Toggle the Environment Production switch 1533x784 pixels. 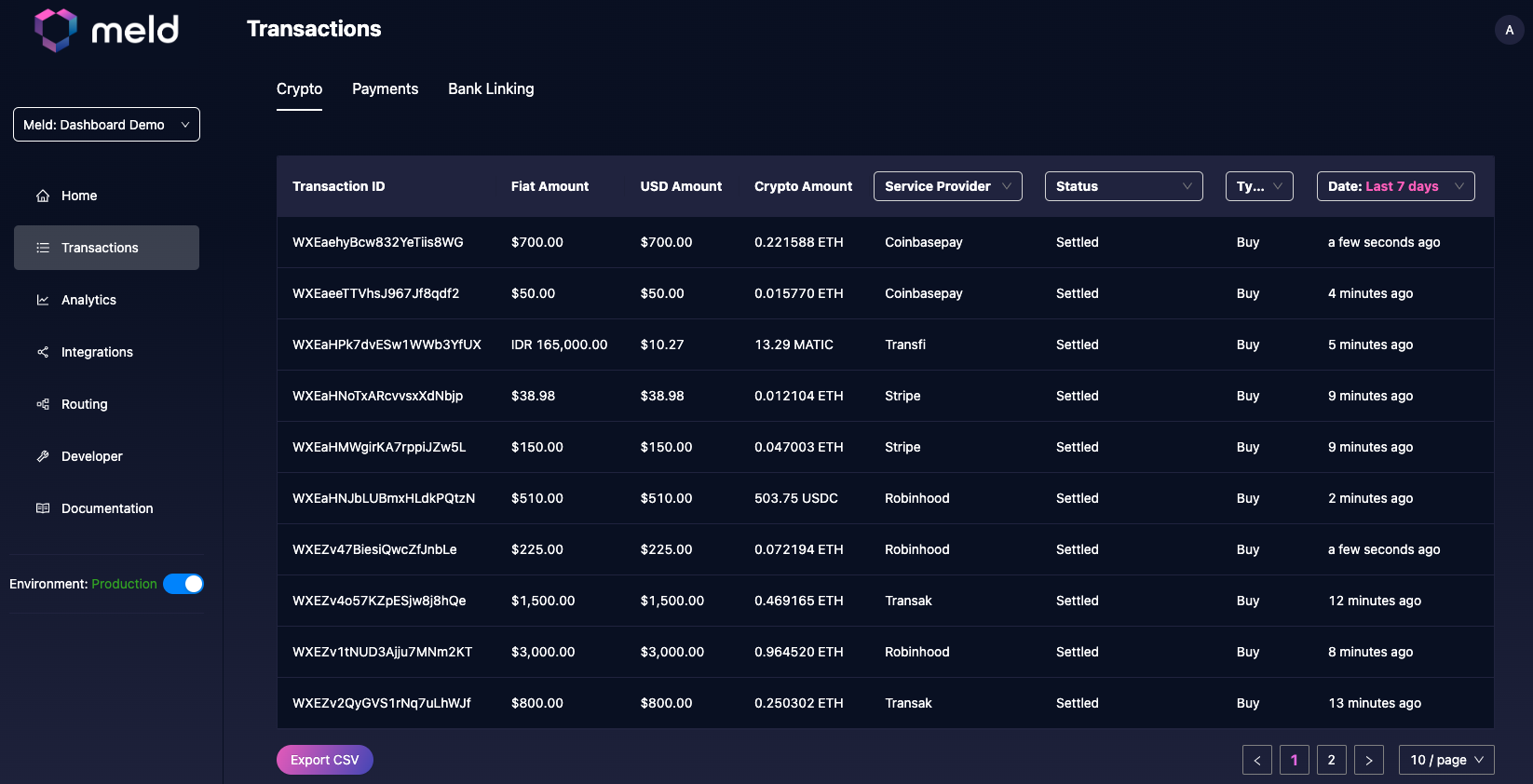coord(183,584)
